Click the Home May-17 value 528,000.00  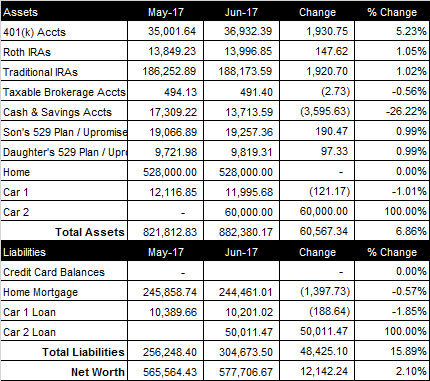click(x=170, y=172)
